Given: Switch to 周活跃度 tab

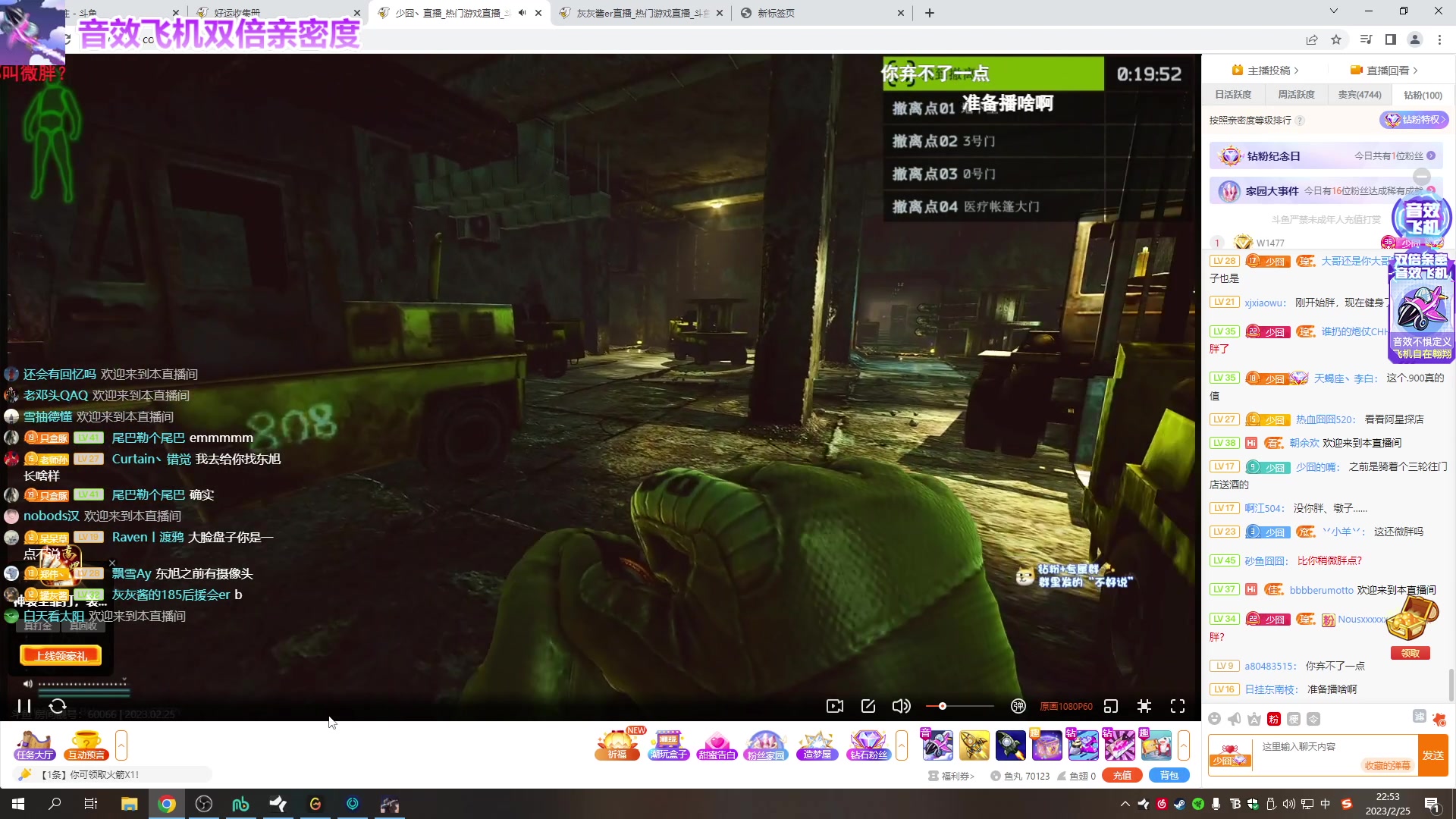Looking at the screenshot, I should (x=1296, y=95).
